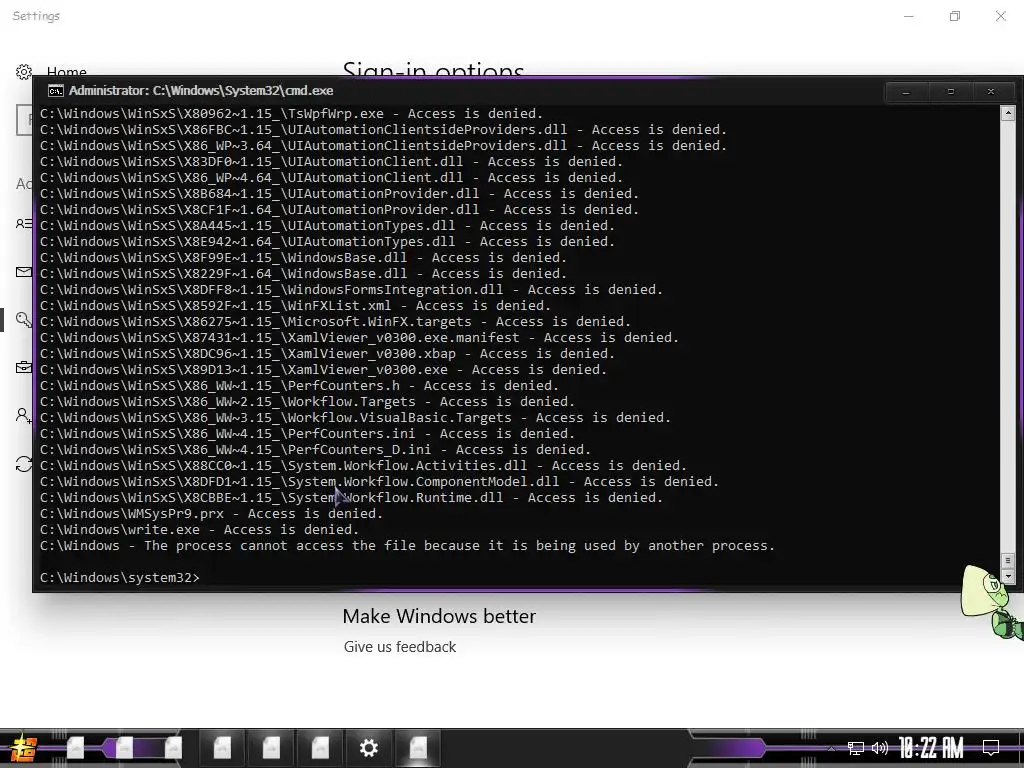Image resolution: width=1024 pixels, height=768 pixels.
Task: Open network icon in system tray
Action: coord(856,748)
